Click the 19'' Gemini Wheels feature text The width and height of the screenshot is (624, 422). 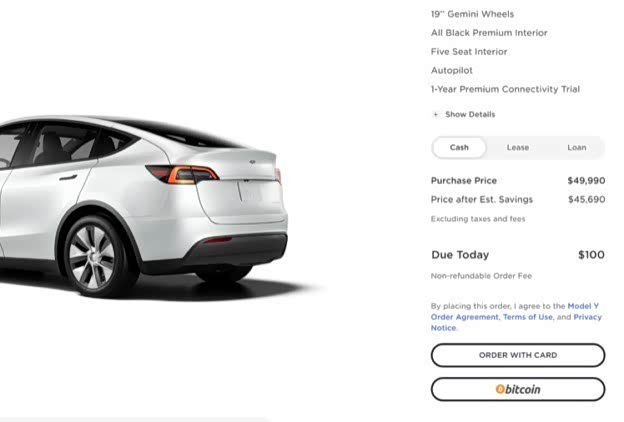(472, 14)
